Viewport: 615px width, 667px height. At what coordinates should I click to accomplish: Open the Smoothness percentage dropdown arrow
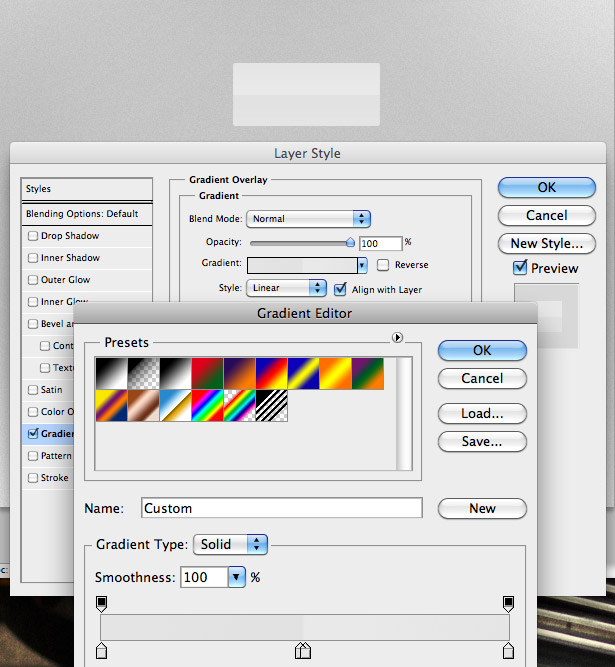(x=237, y=577)
